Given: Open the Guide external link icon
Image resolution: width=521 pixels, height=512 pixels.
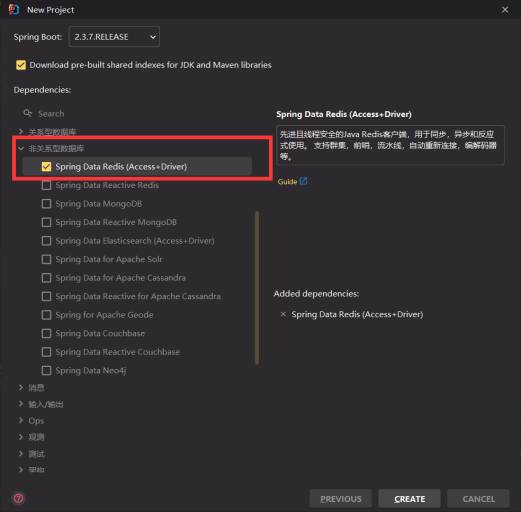Looking at the screenshot, I should [x=303, y=181].
